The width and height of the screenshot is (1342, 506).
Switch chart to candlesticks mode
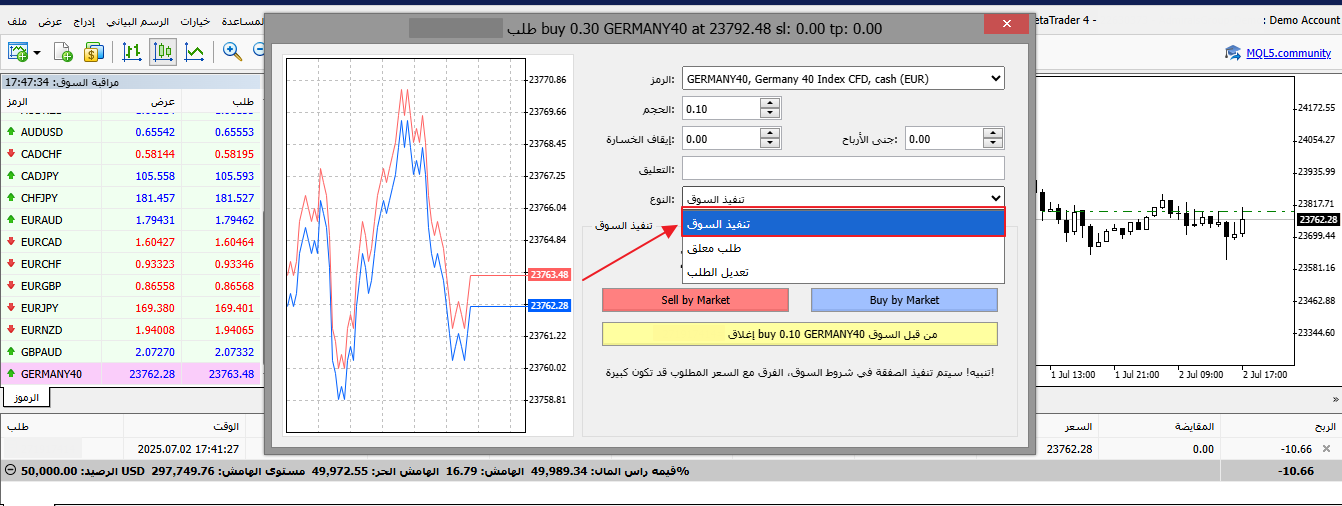pos(163,51)
